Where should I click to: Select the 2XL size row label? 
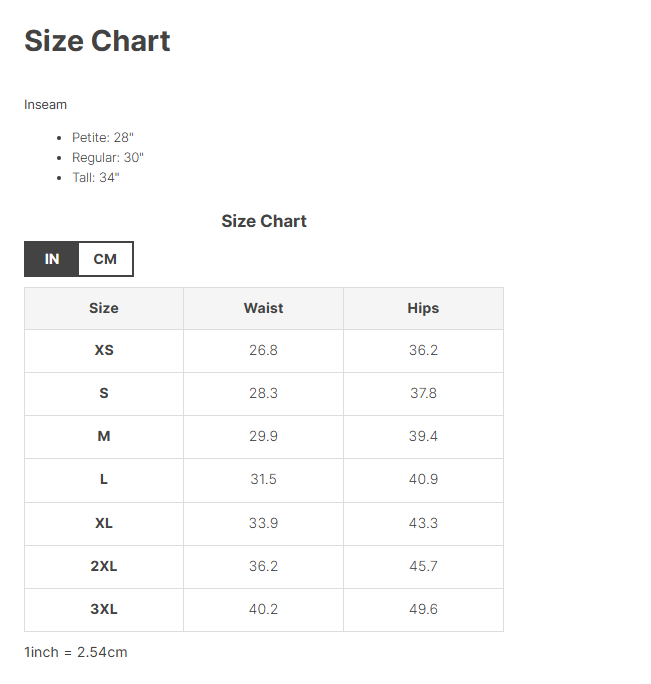coord(104,566)
